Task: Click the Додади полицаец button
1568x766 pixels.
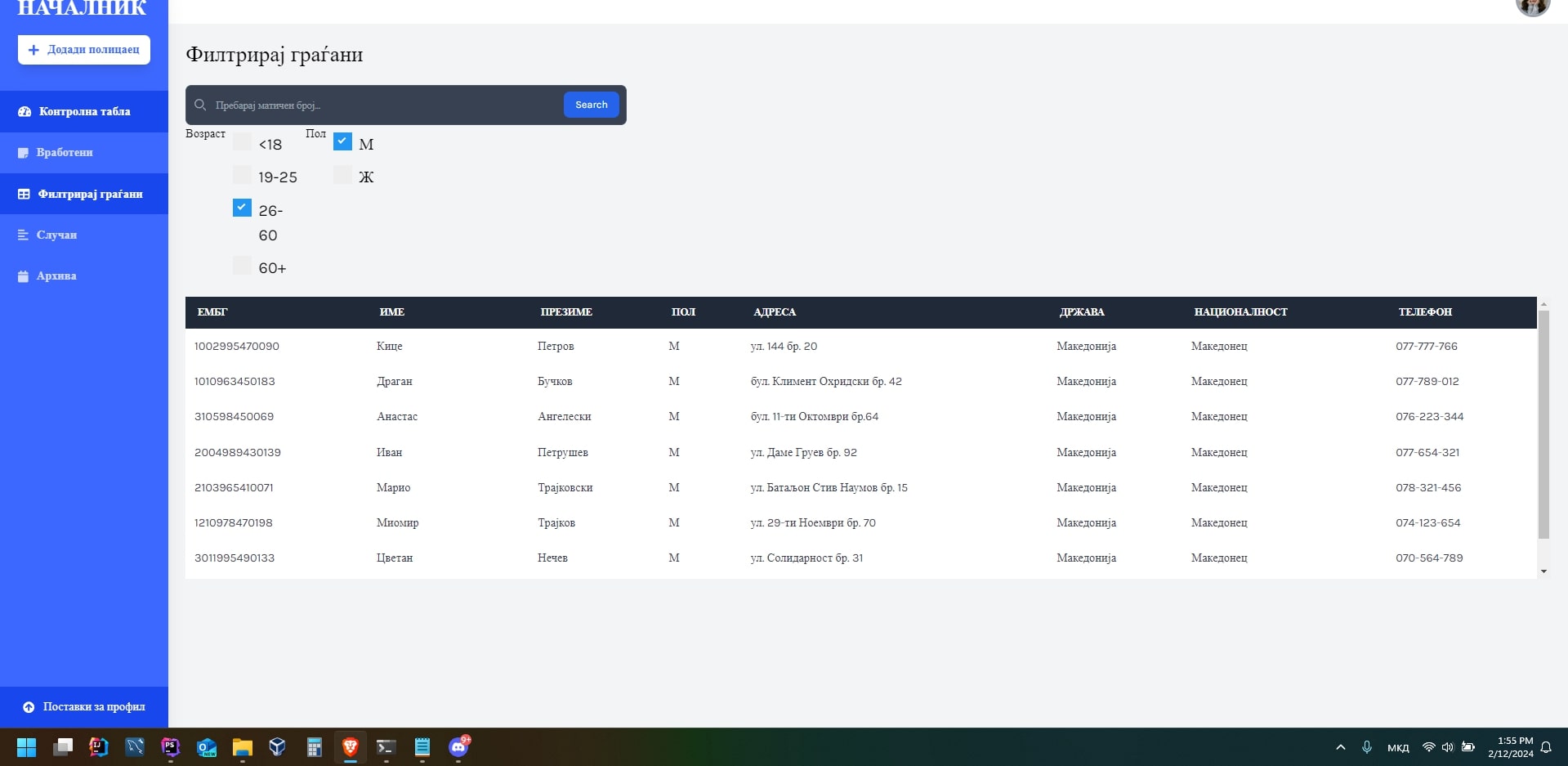Action: (x=84, y=50)
